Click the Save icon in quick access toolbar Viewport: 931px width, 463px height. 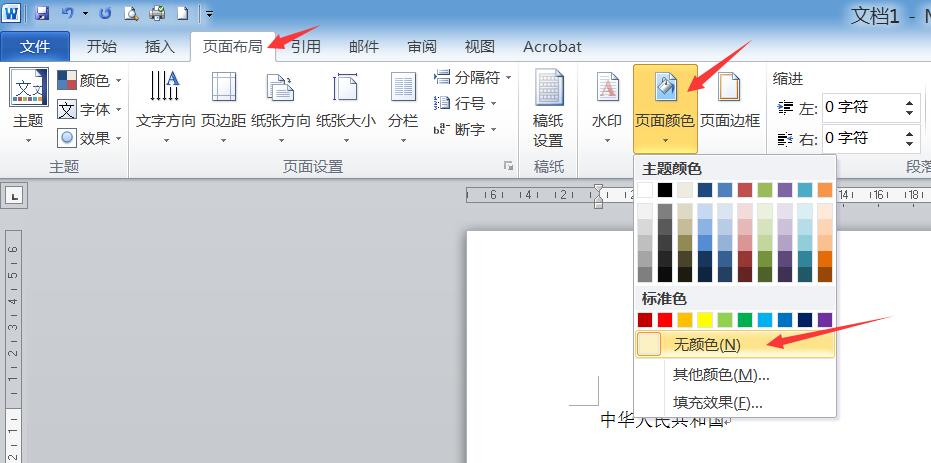click(42, 12)
